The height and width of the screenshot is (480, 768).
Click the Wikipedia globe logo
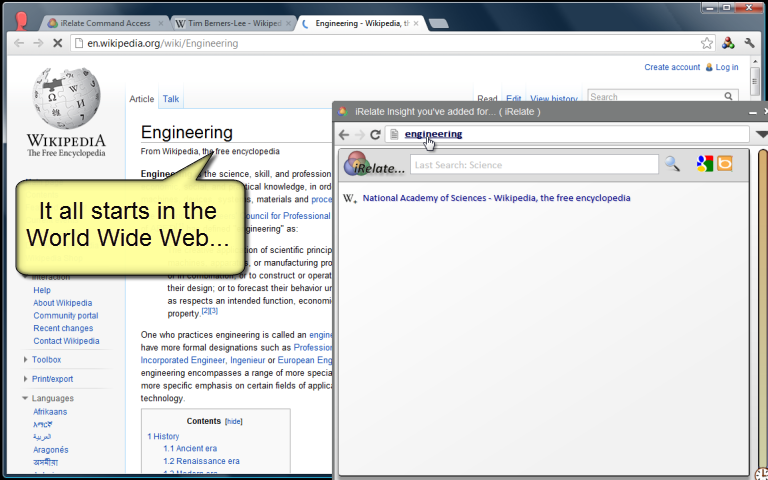point(66,99)
